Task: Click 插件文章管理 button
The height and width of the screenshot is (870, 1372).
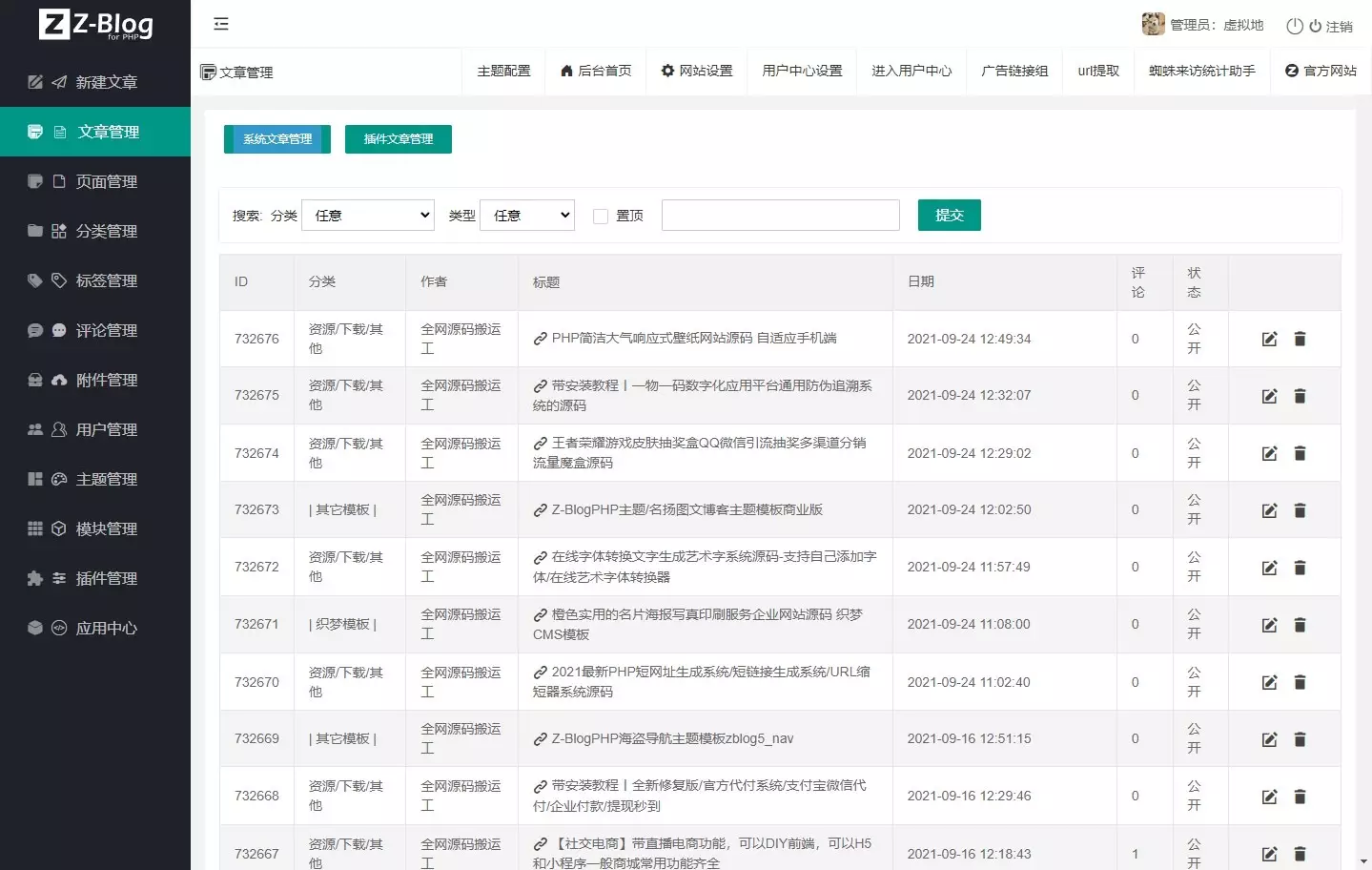Action: click(x=399, y=139)
